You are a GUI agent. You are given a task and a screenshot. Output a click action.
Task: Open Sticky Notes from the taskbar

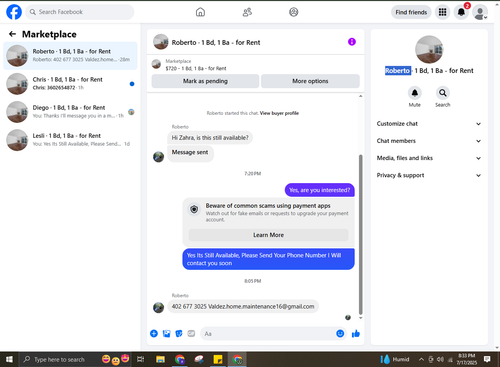(x=218, y=359)
